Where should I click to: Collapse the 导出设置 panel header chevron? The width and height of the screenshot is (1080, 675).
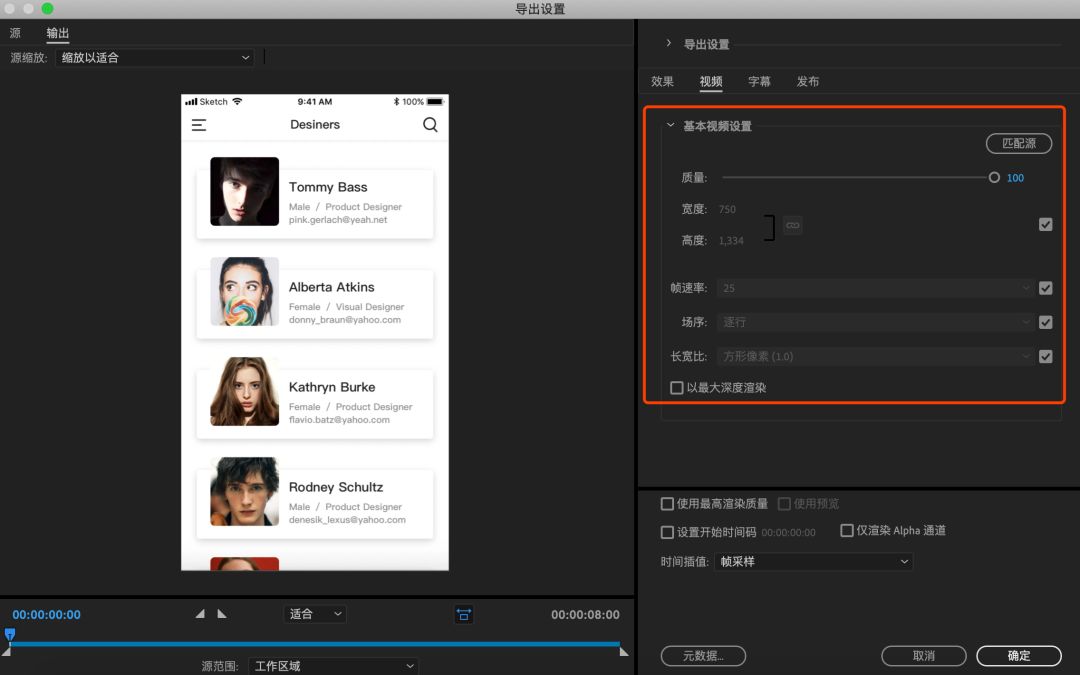[668, 44]
